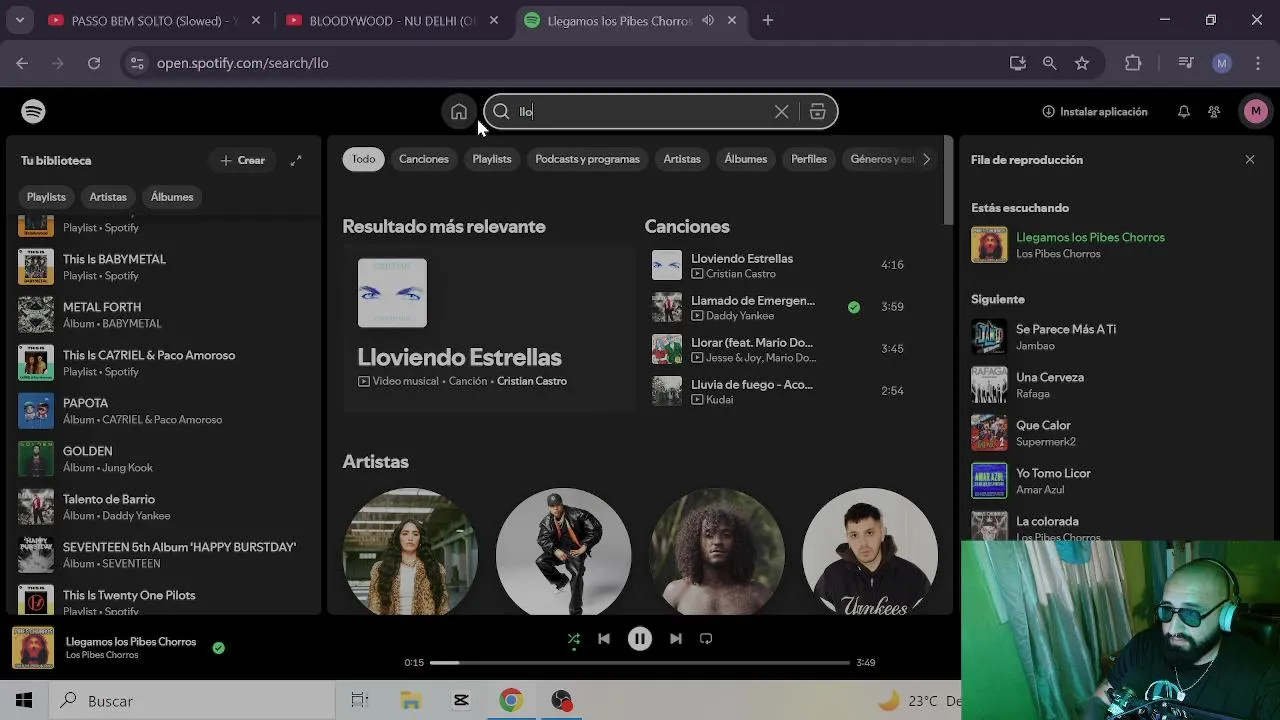The image size is (1280, 720).
Task: Skip to previous track
Action: [604, 638]
